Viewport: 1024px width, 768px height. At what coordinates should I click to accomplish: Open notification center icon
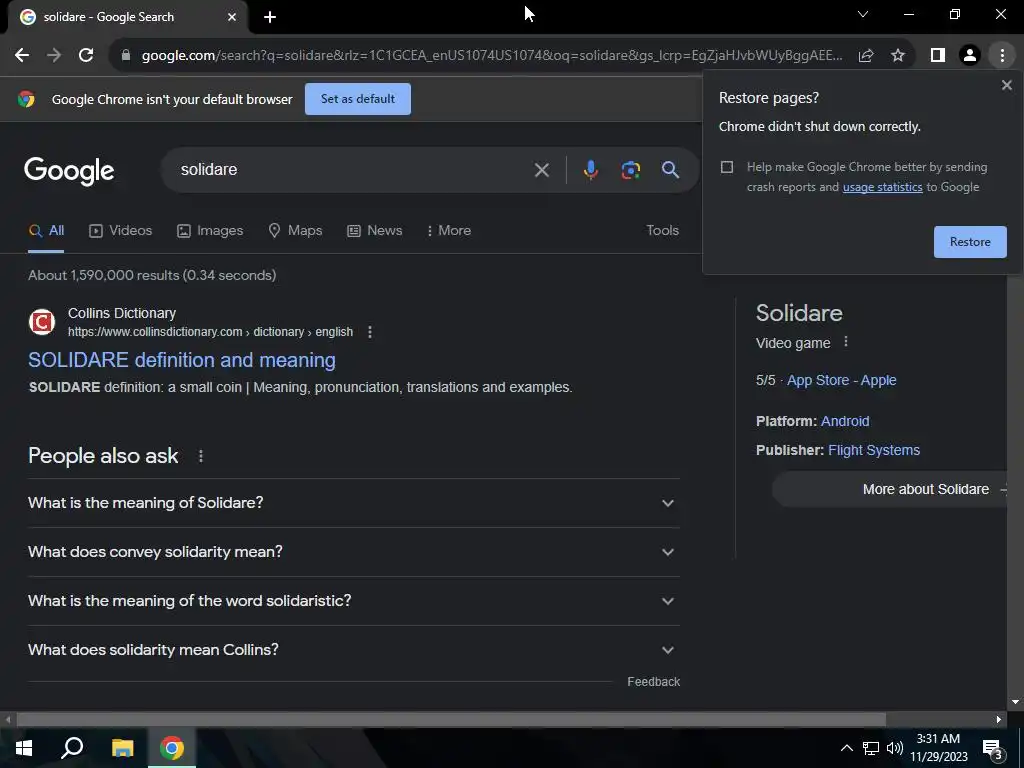[x=993, y=749]
